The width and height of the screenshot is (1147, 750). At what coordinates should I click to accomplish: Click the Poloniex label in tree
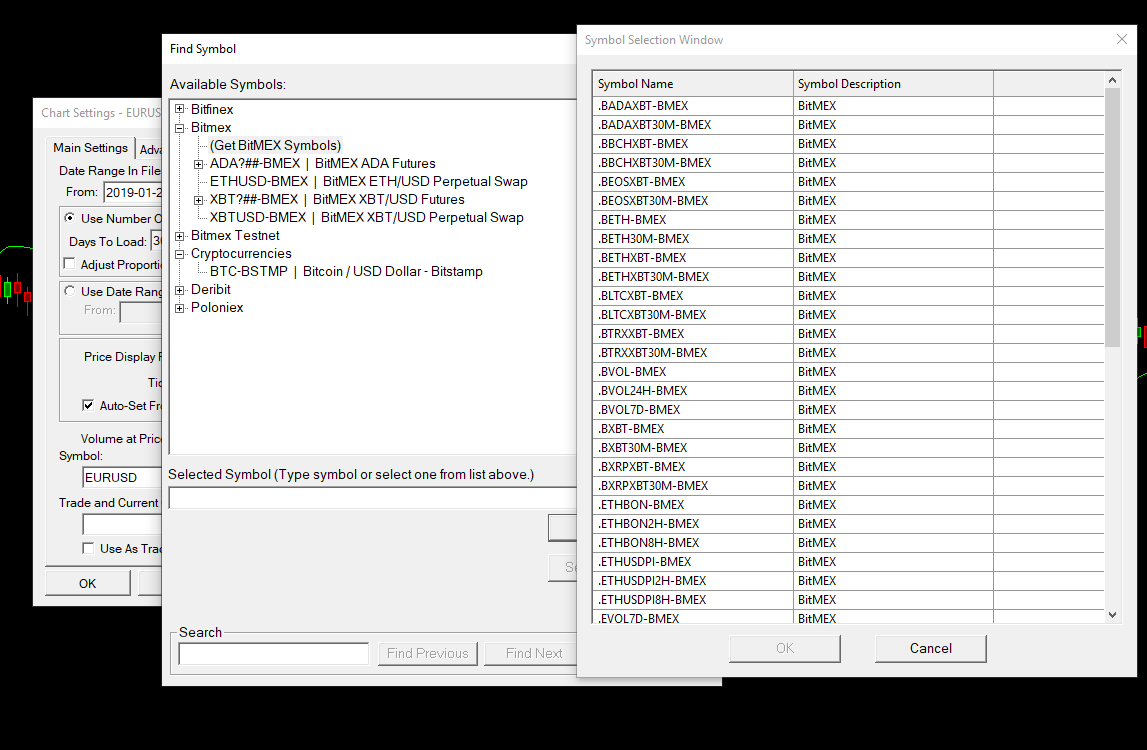coord(217,308)
